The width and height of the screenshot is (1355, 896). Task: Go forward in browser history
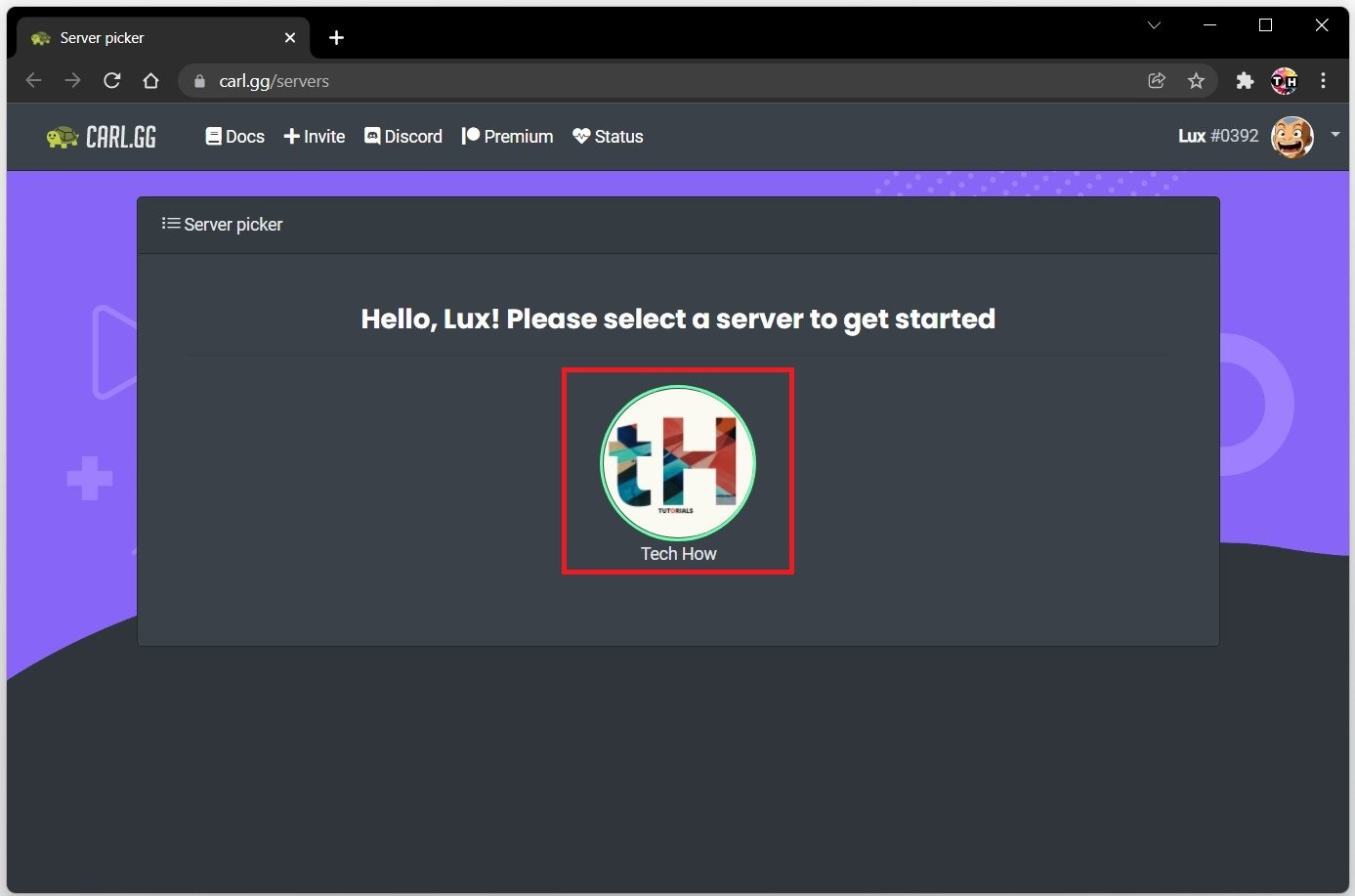coord(73,81)
